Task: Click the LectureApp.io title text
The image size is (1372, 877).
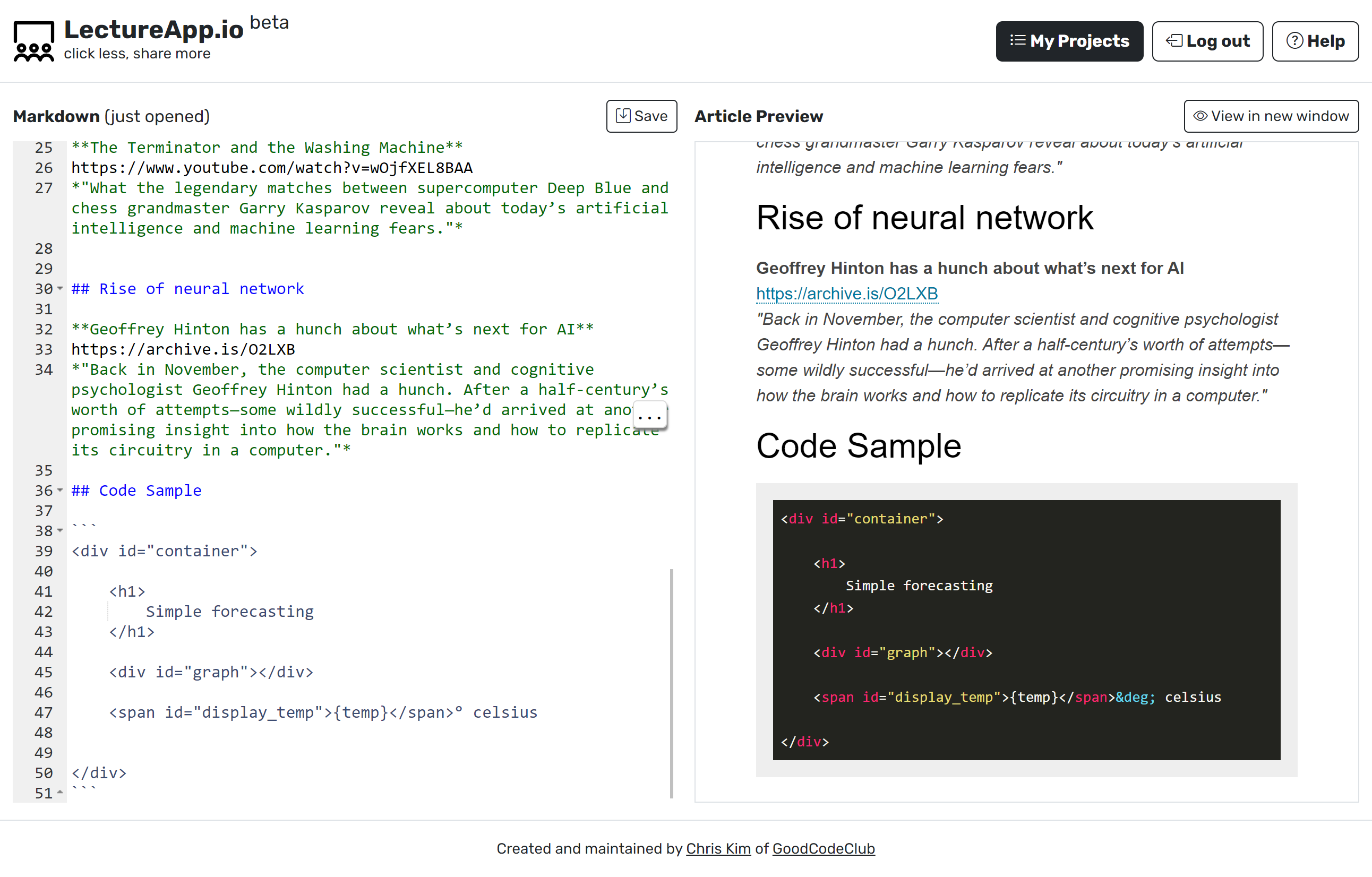Action: [154, 30]
